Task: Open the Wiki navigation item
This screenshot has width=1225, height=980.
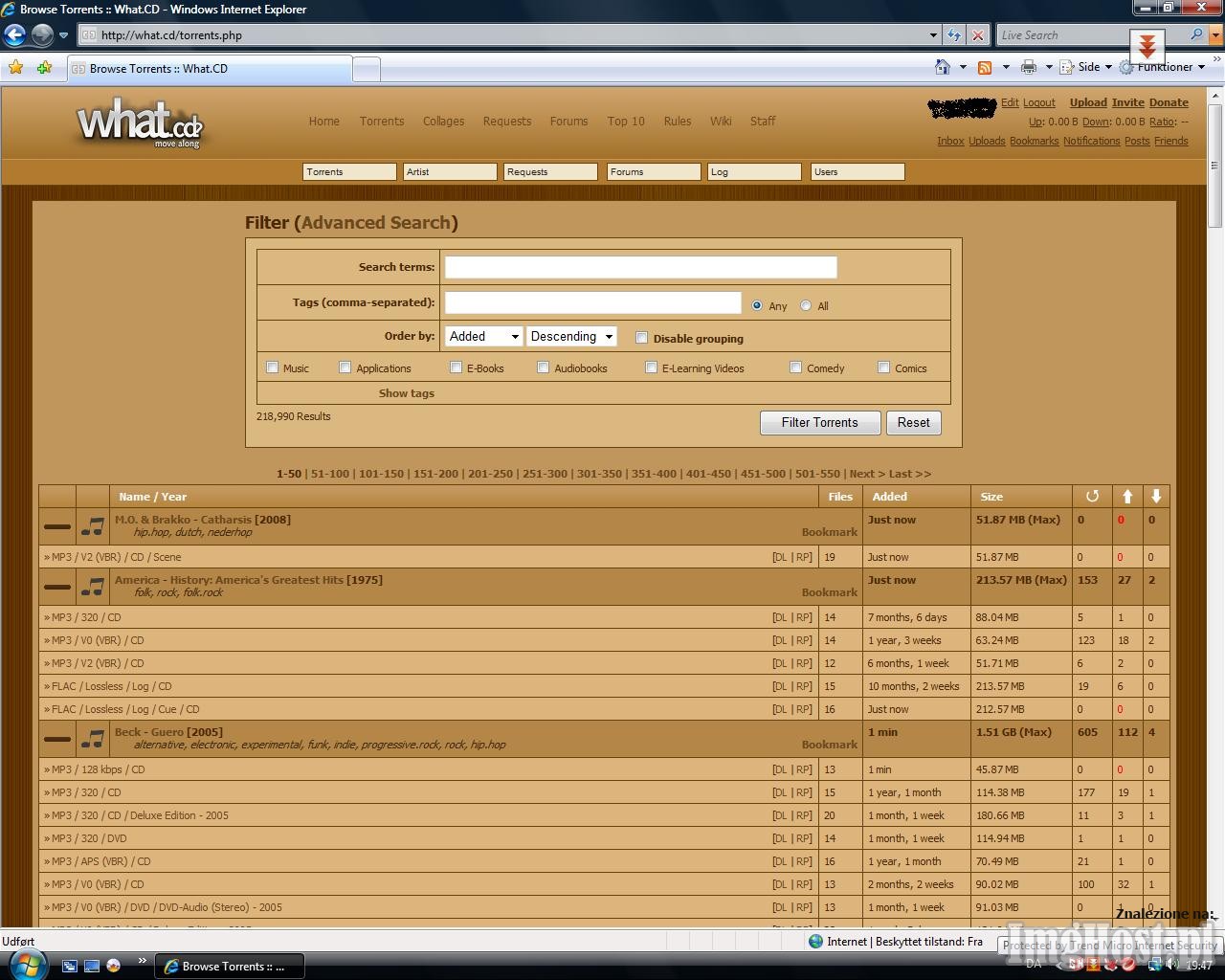Action: [x=721, y=122]
